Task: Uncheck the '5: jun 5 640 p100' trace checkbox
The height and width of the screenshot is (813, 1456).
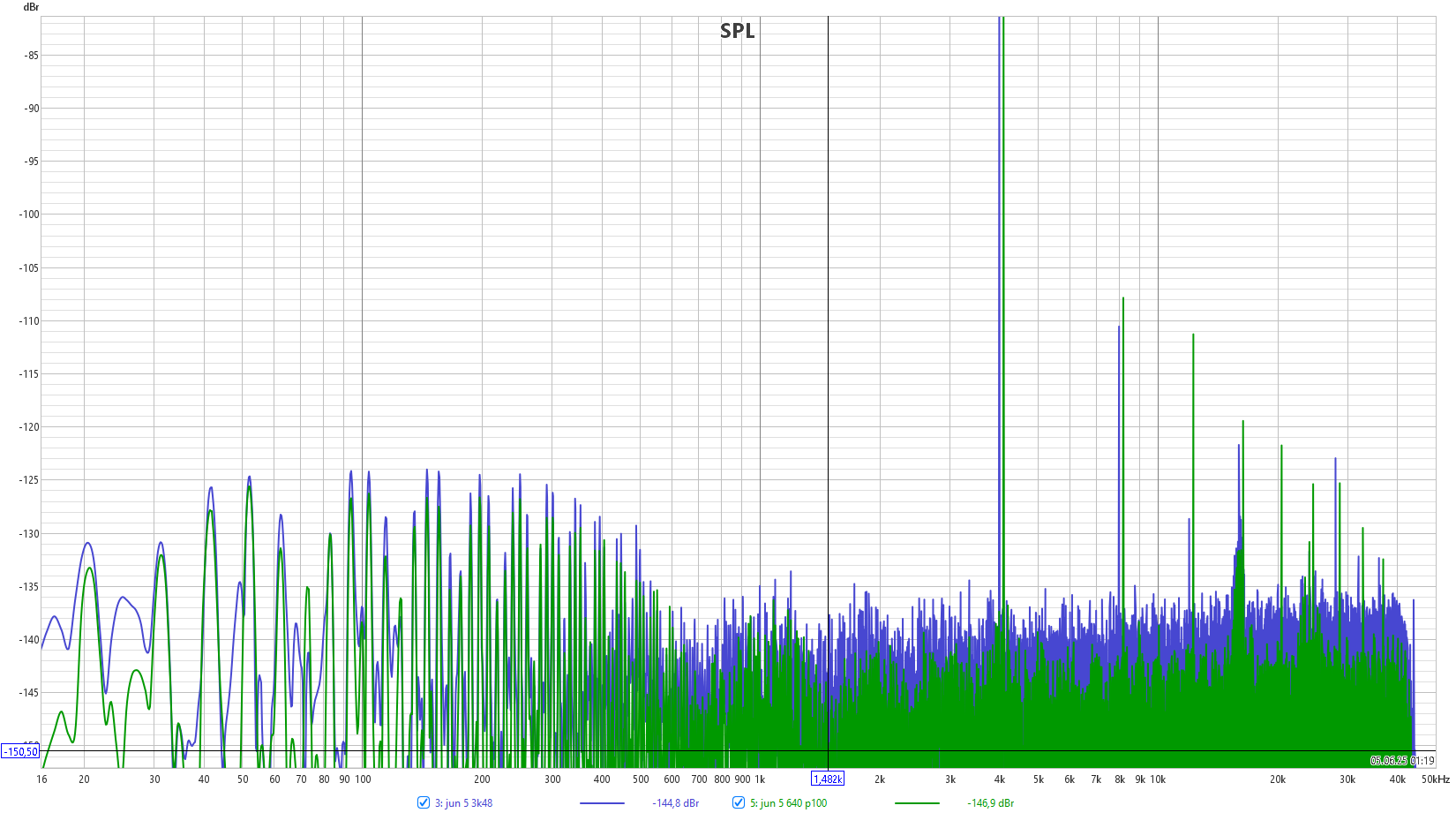Action: pyautogui.click(x=739, y=802)
